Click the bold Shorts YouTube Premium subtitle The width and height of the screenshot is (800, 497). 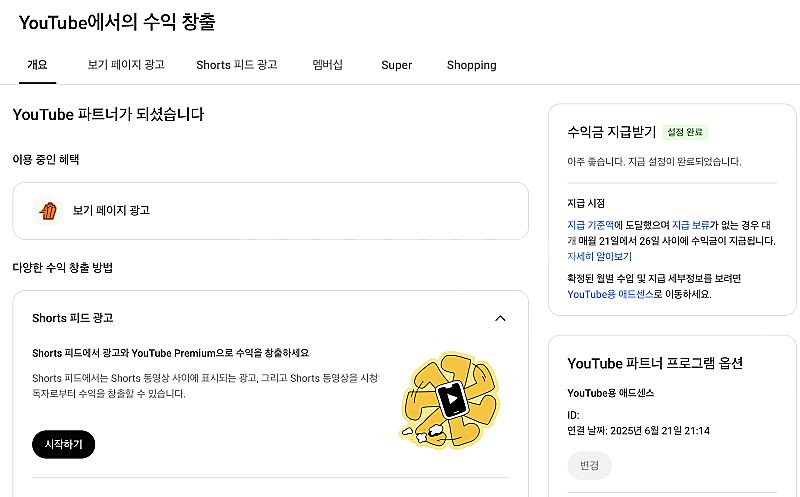(x=170, y=353)
